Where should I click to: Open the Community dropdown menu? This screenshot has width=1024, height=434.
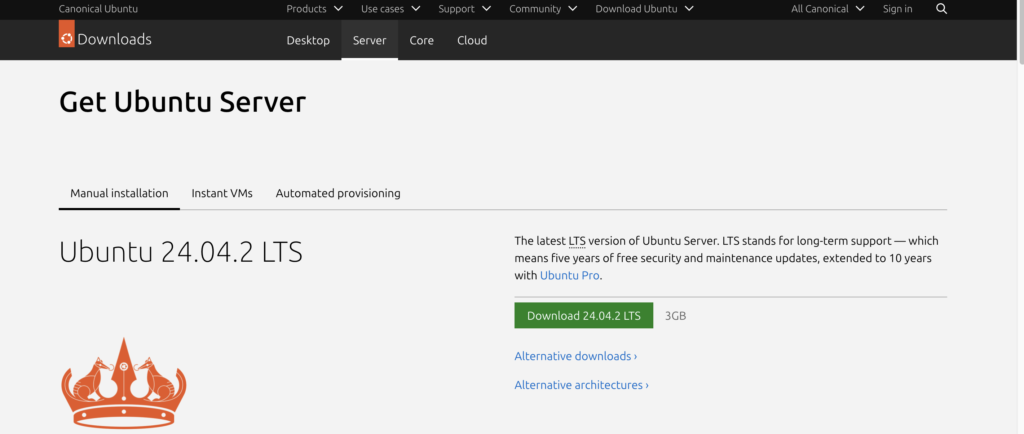coord(543,9)
